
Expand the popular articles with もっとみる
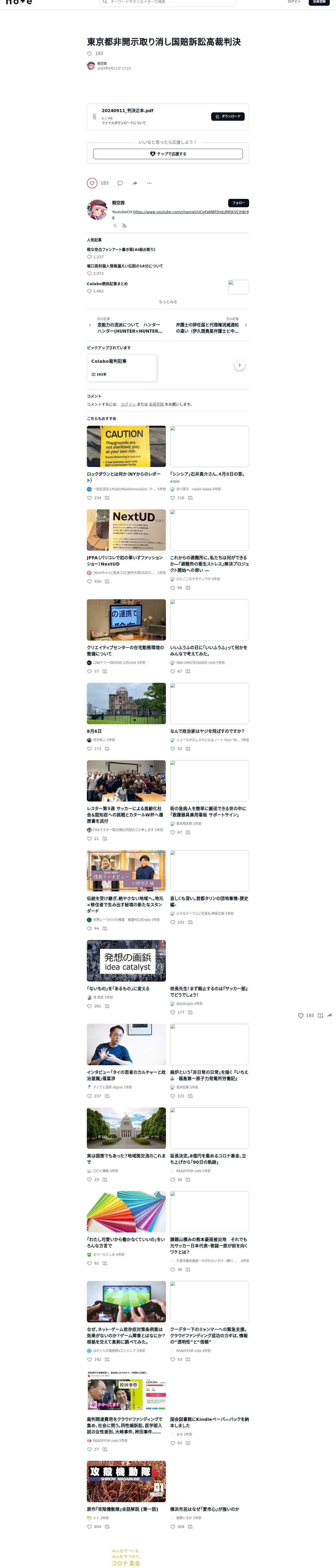[168, 302]
